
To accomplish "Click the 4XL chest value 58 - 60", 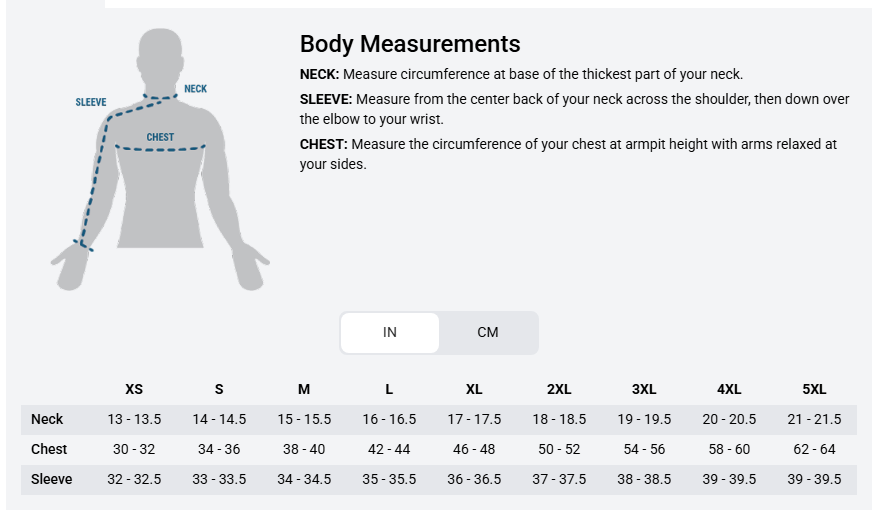I will click(x=729, y=450).
